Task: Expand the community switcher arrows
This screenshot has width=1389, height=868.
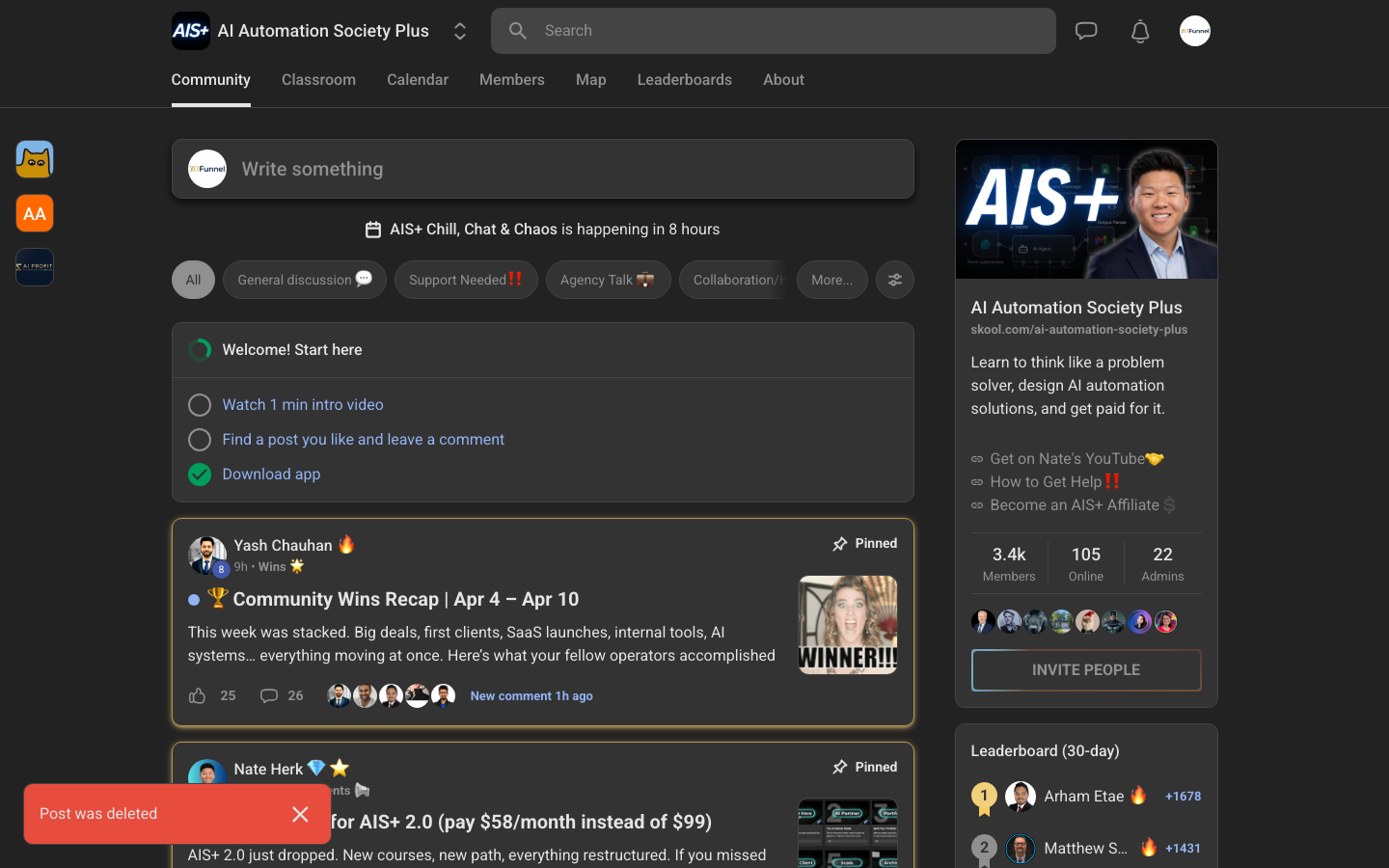Action: point(460,31)
